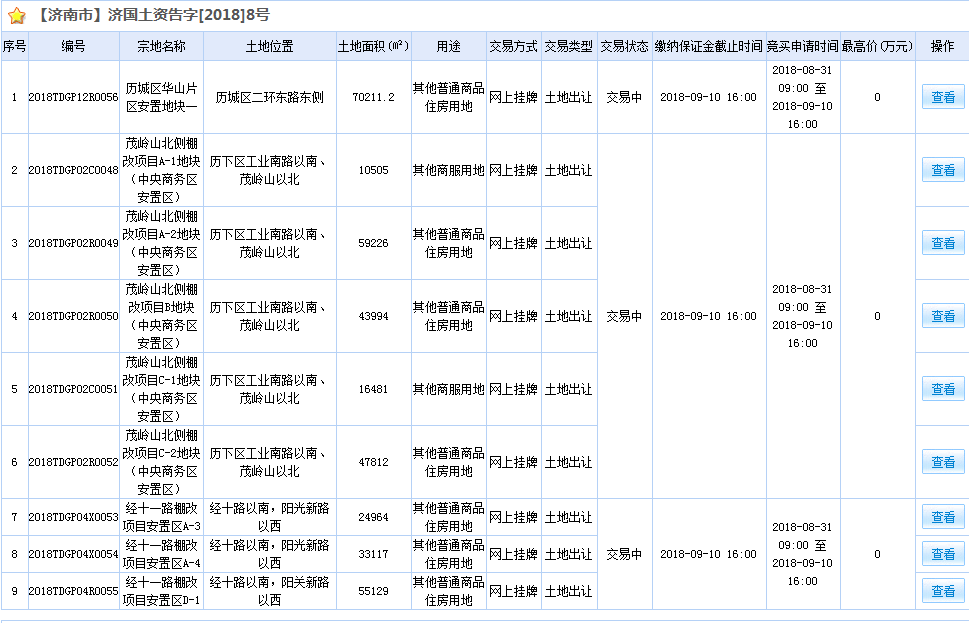Screen dimensions: 969x623
Task: Select the parcel code 2018TDGP12R0056 cell
Action: [73, 97]
